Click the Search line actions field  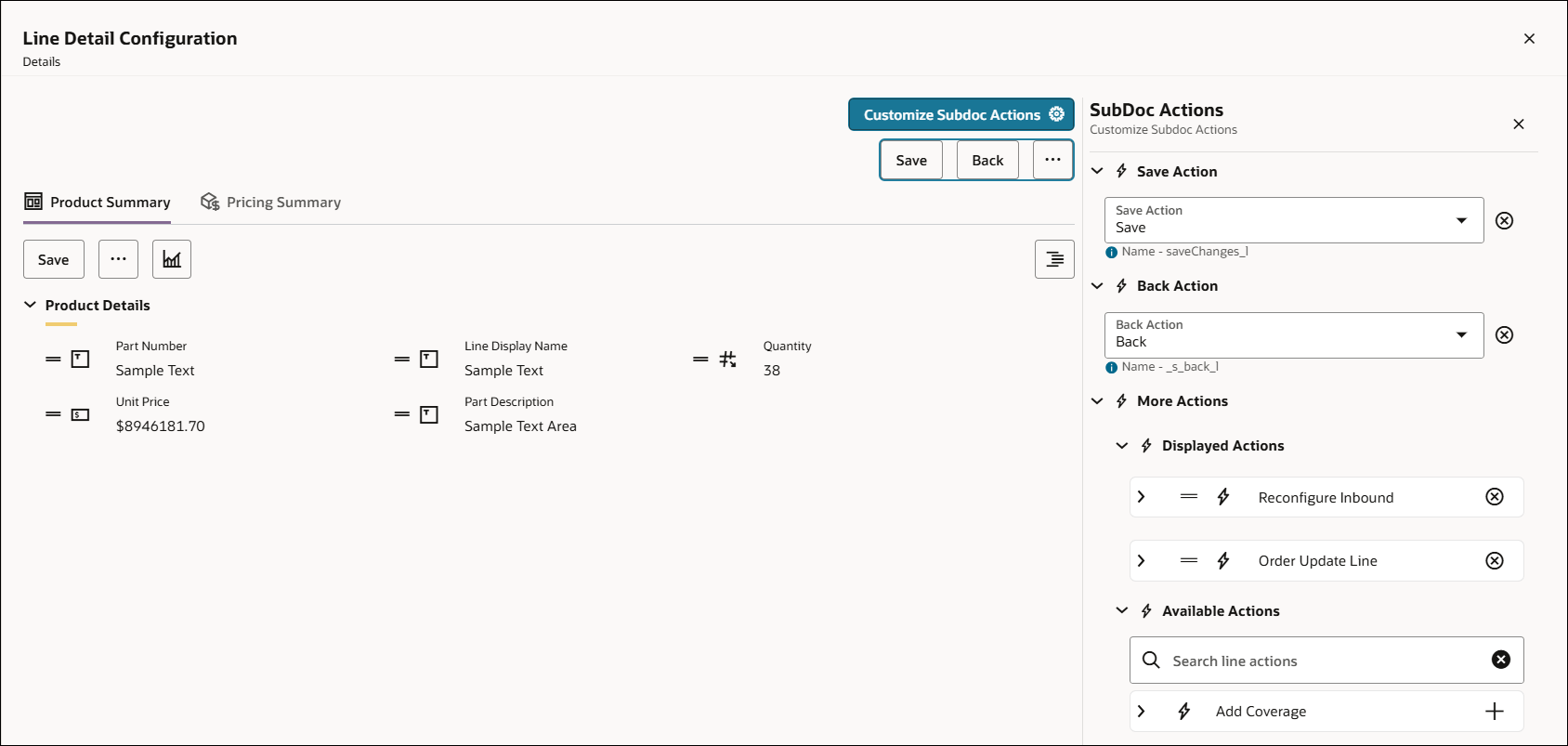click(1326, 660)
